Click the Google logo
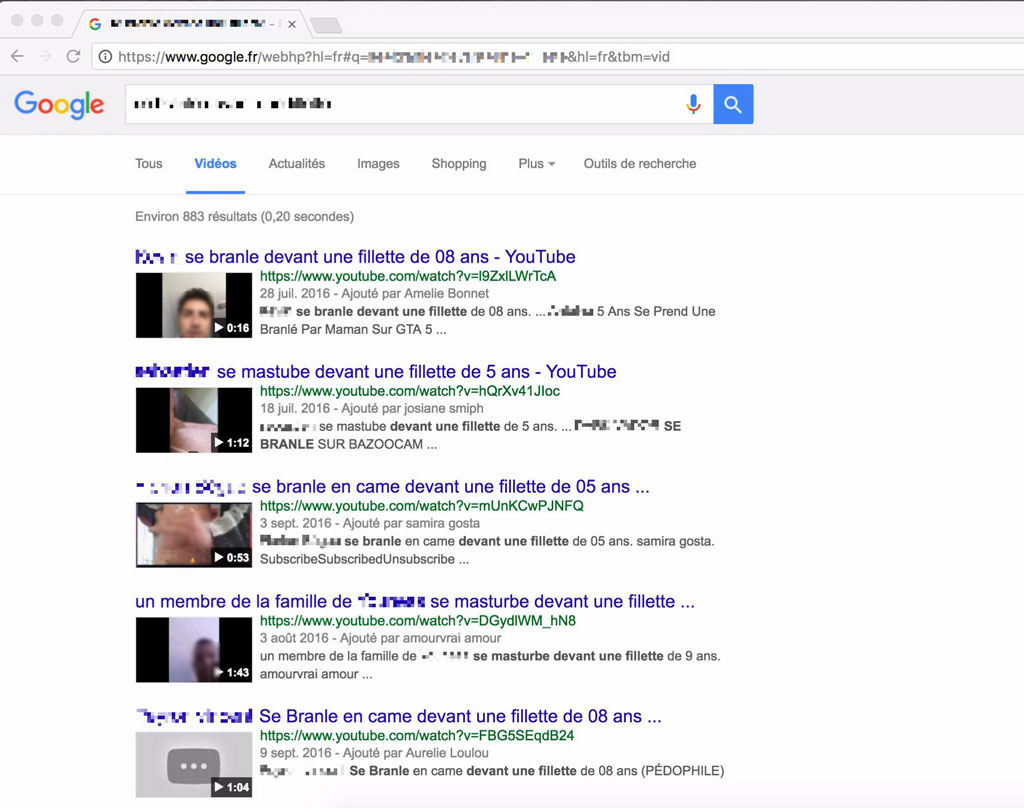1024x808 pixels. pos(59,105)
